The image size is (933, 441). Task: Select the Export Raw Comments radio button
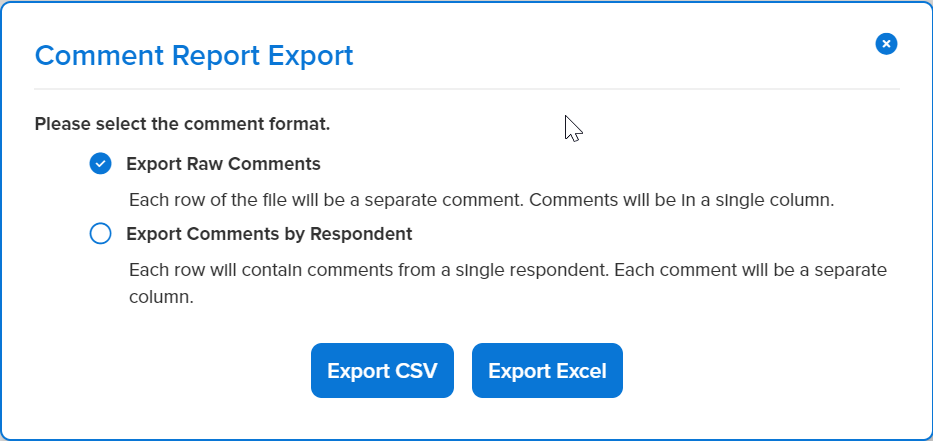pyautogui.click(x=100, y=163)
